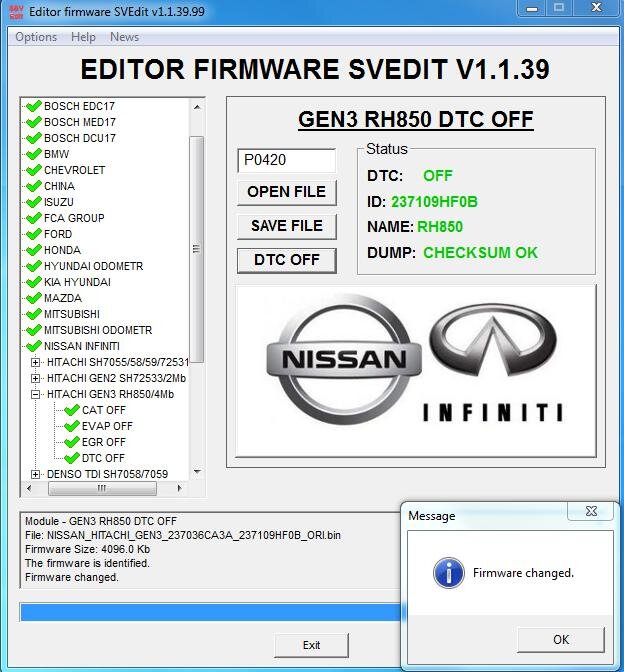Select DTC OFF tree item under GEN3
Viewport: 624px width, 672px height.
click(103, 458)
